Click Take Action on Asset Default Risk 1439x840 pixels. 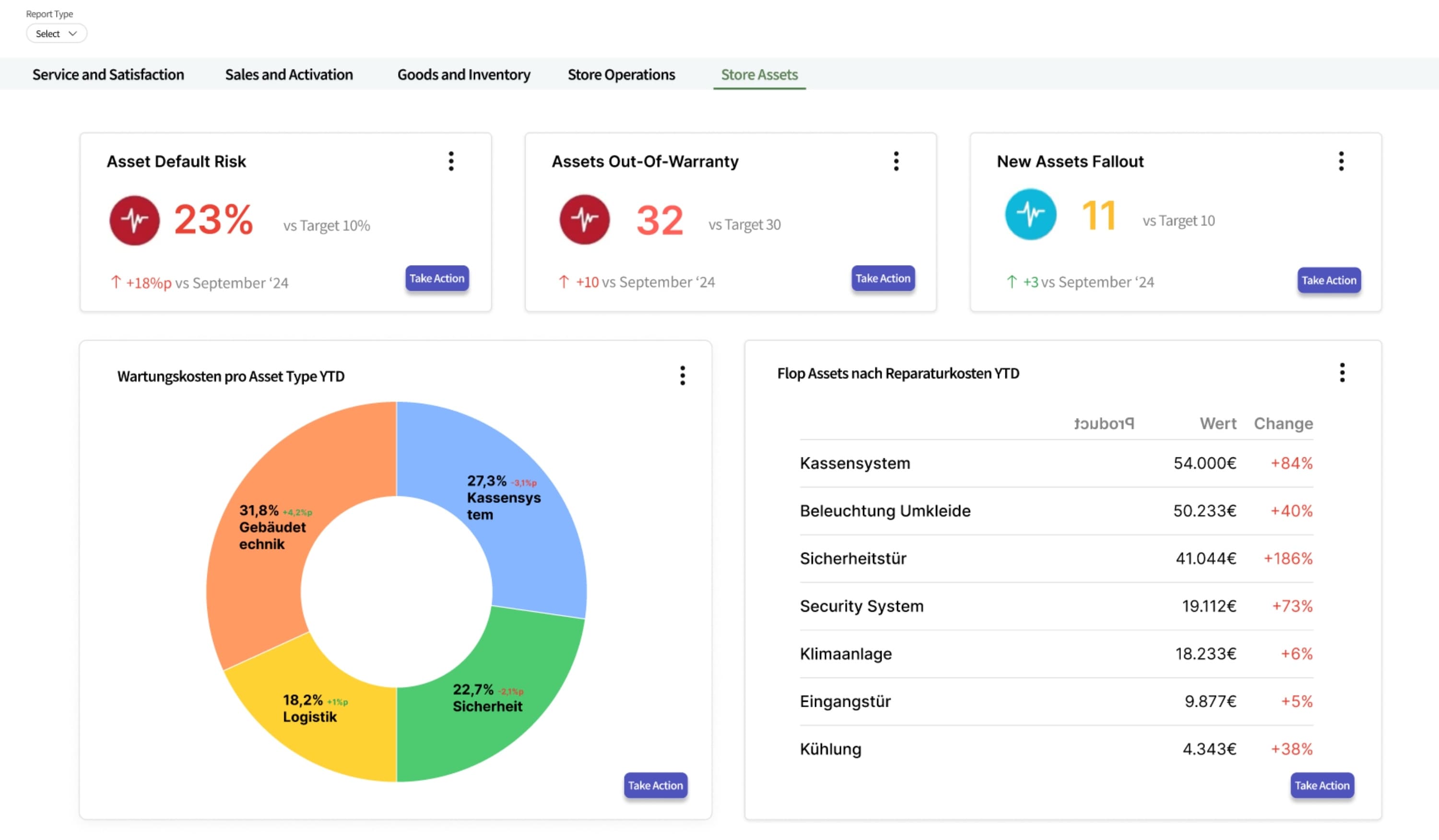[436, 279]
